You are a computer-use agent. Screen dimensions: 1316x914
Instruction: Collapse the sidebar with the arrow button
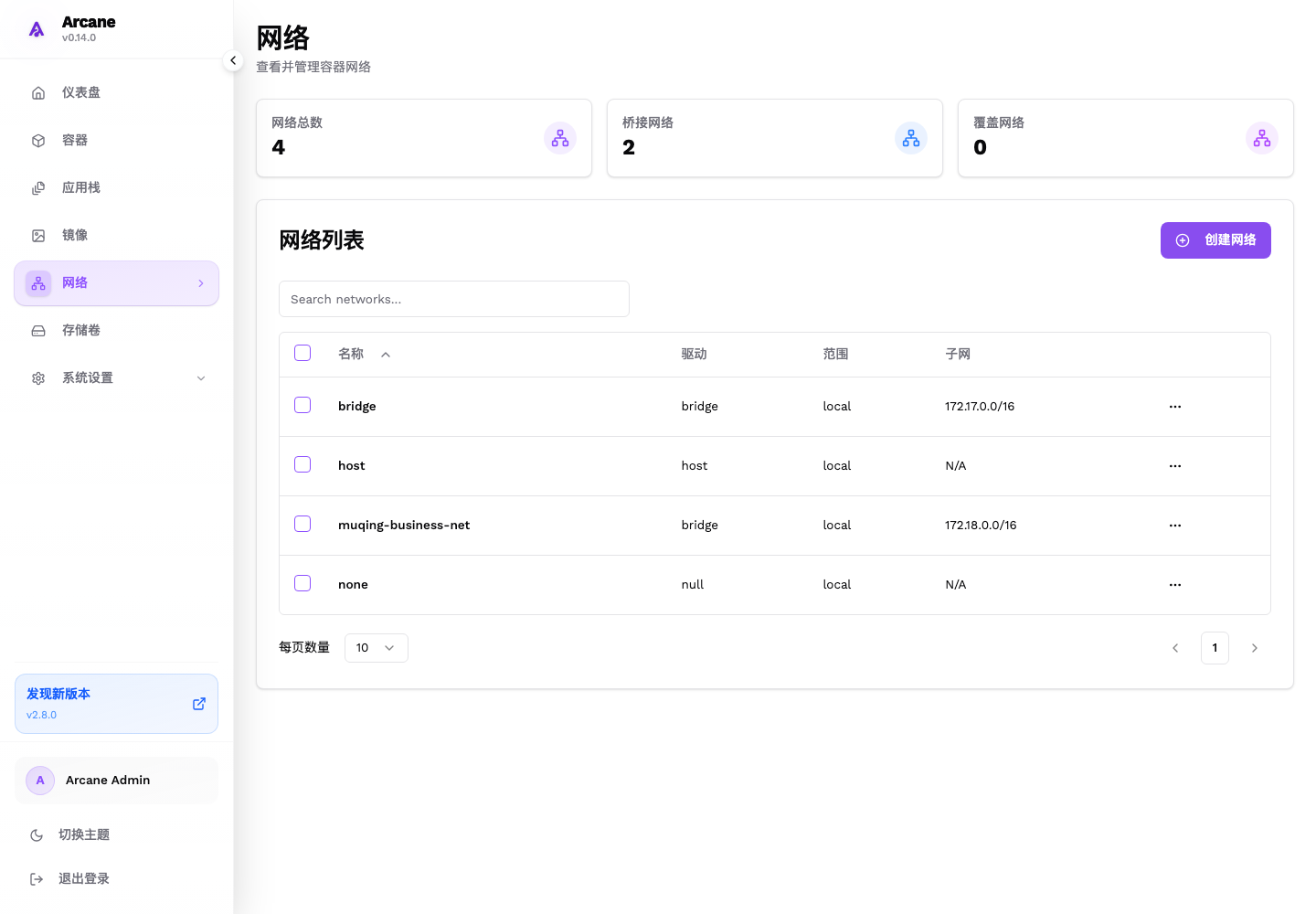[233, 60]
